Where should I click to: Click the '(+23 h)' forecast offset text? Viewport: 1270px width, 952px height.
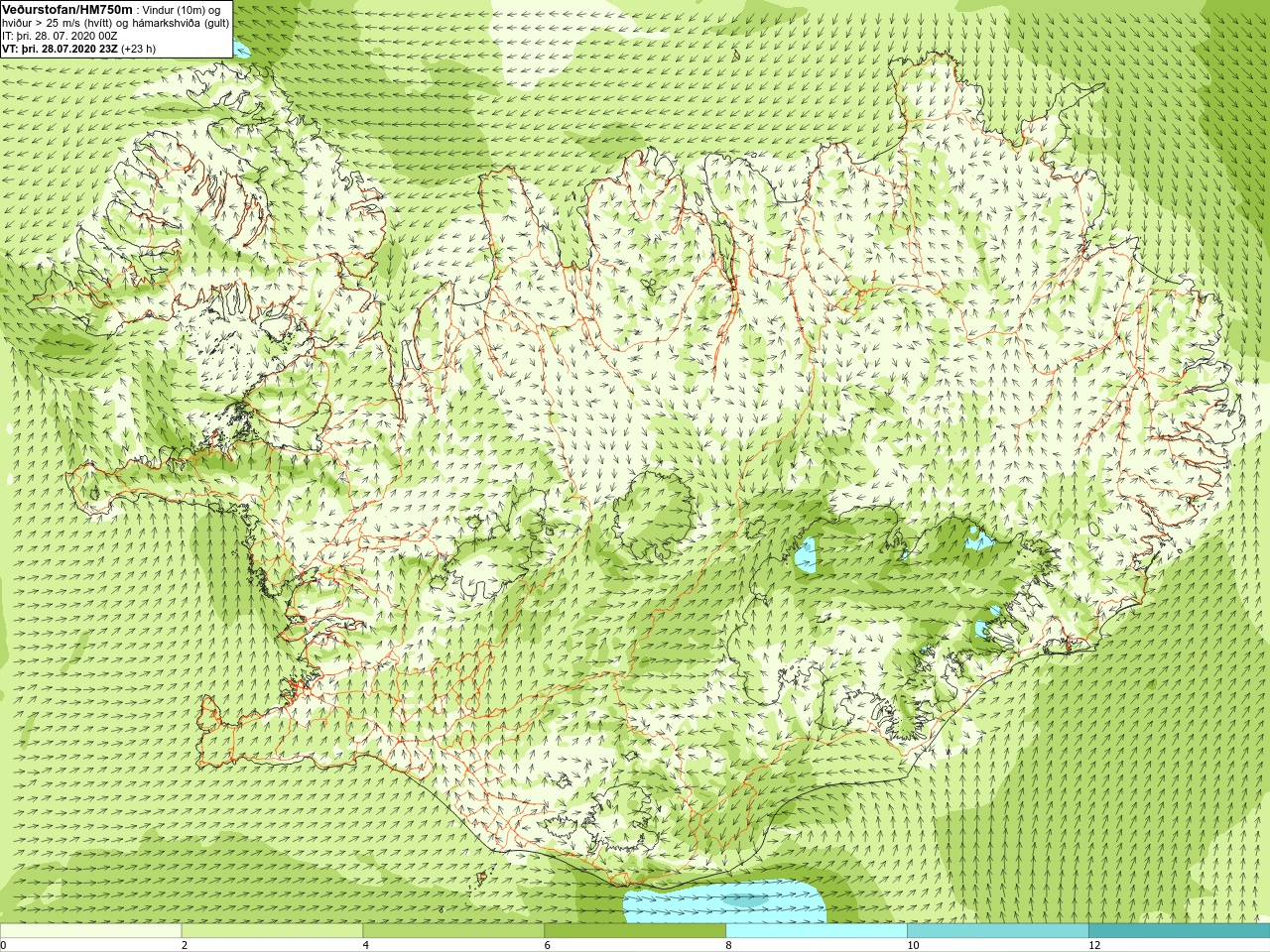click(138, 48)
